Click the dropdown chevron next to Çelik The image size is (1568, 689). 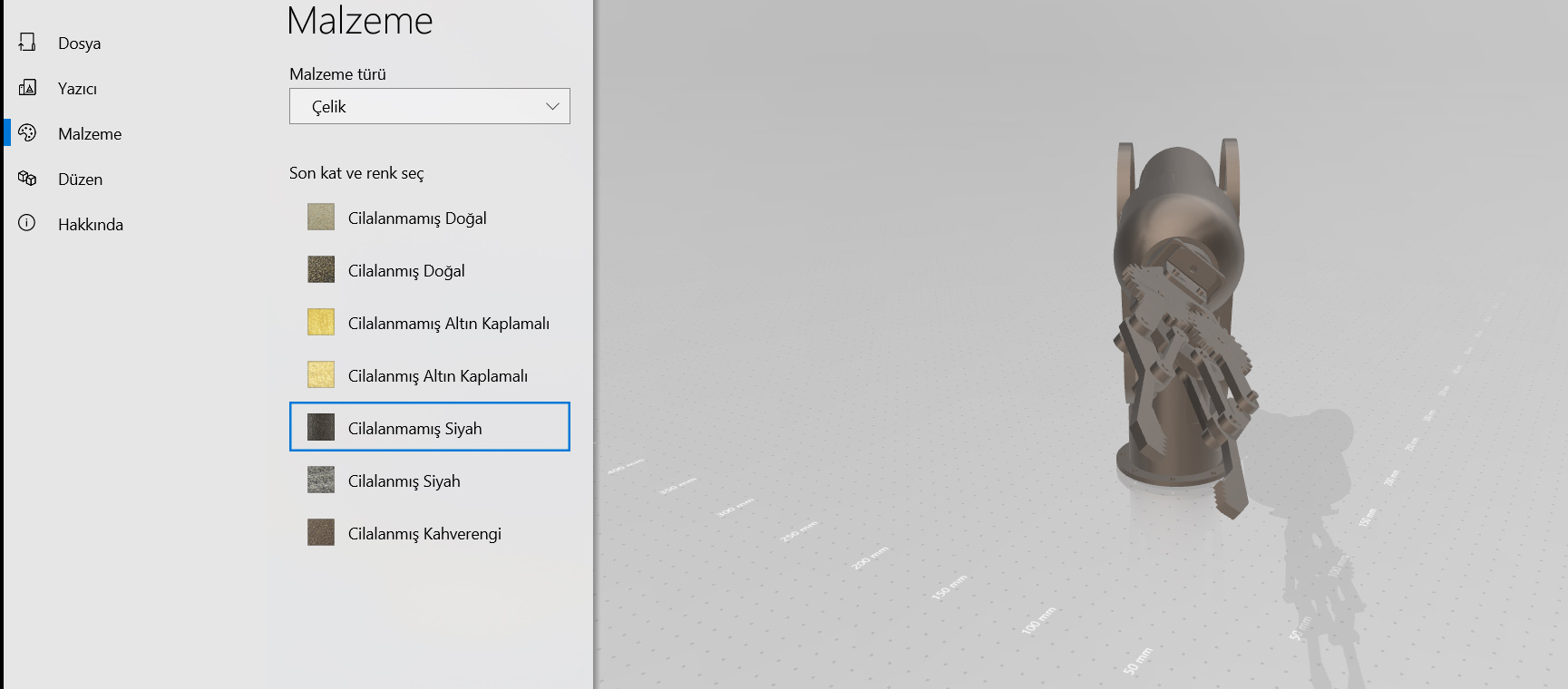(552, 106)
